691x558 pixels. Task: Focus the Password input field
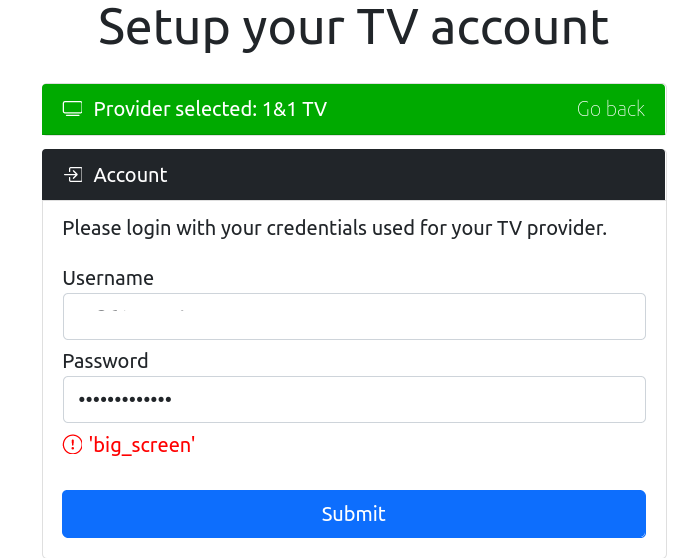(x=354, y=399)
